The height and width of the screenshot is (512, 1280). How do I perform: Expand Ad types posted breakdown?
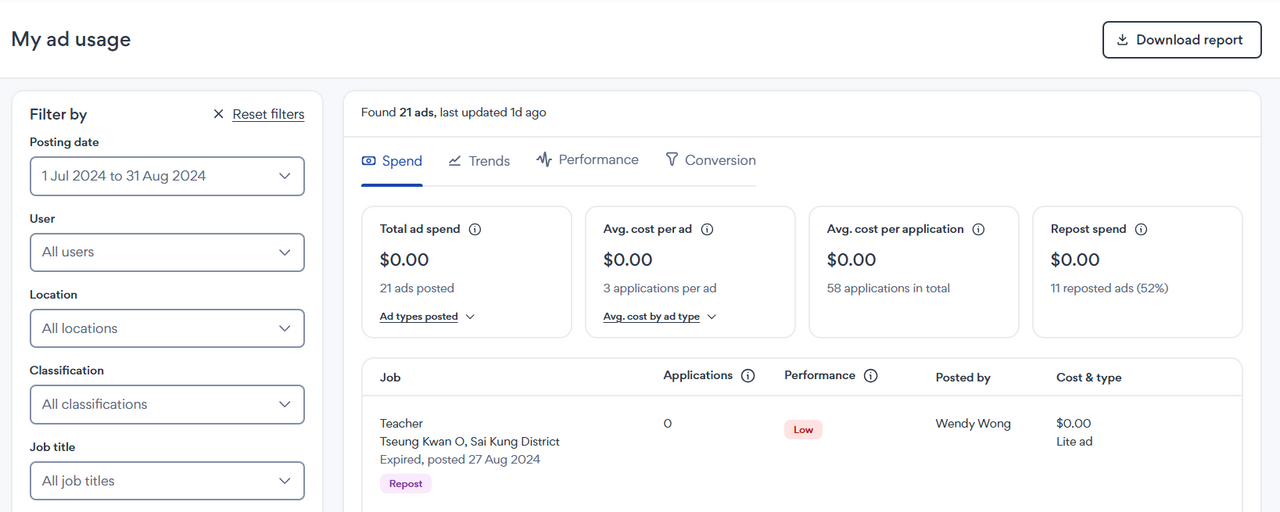427,317
